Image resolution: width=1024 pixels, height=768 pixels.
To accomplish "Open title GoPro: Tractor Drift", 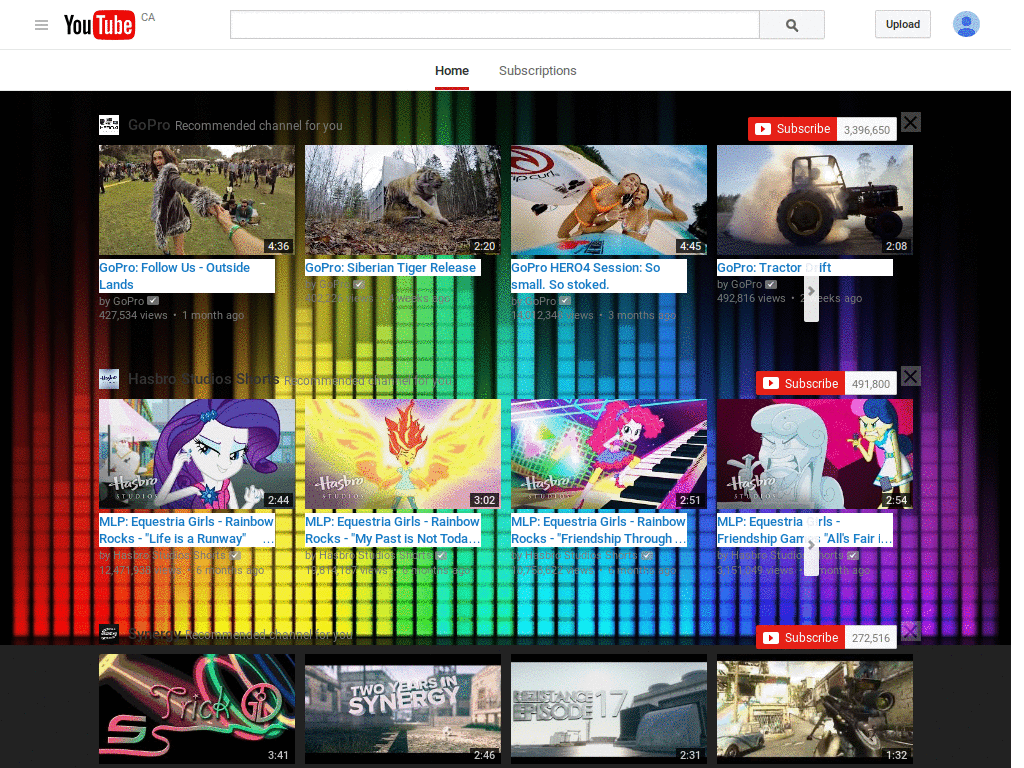I will tap(774, 267).
